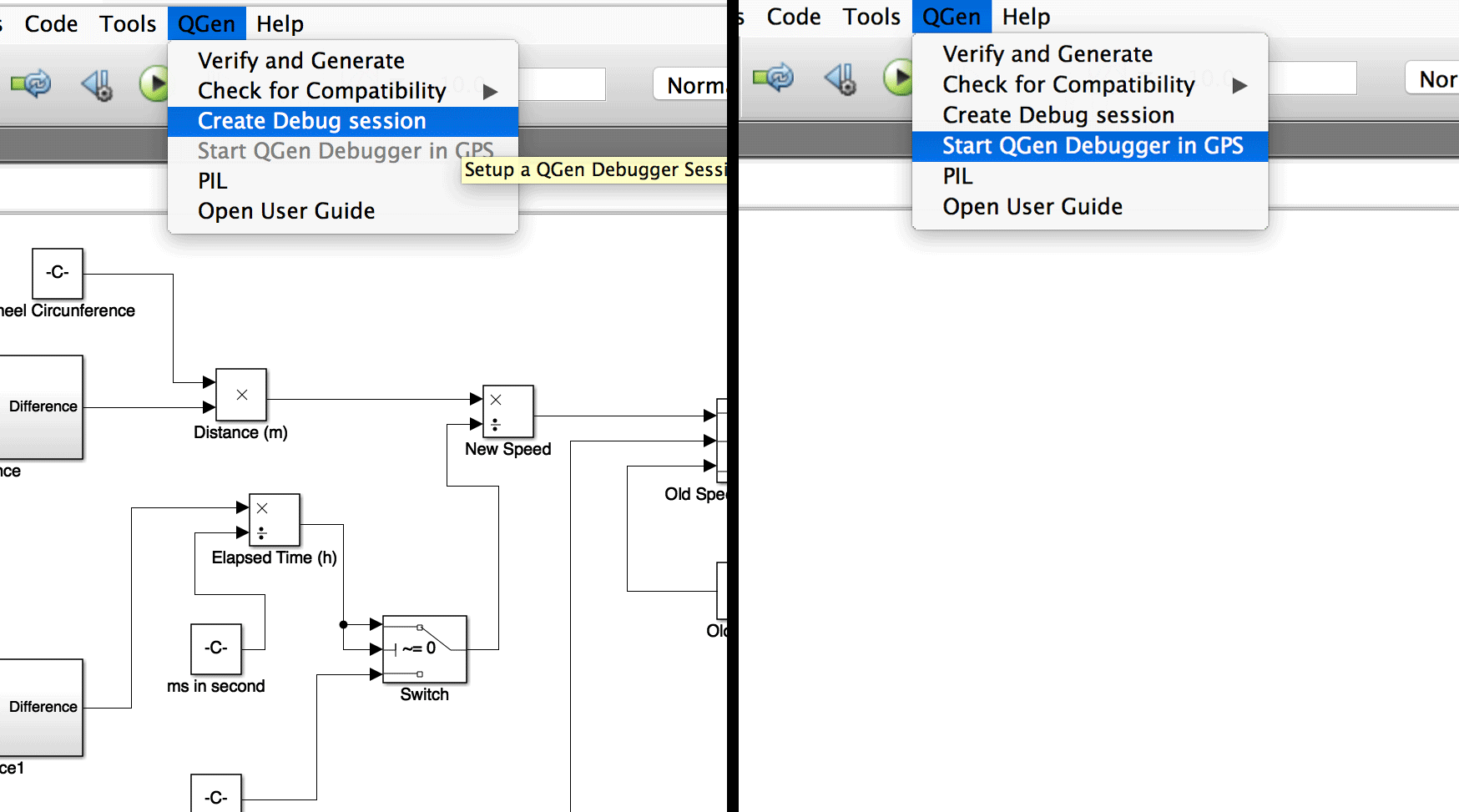Choose Create Debug session in left menu
This screenshot has height=812, width=1459.
click(x=343, y=121)
